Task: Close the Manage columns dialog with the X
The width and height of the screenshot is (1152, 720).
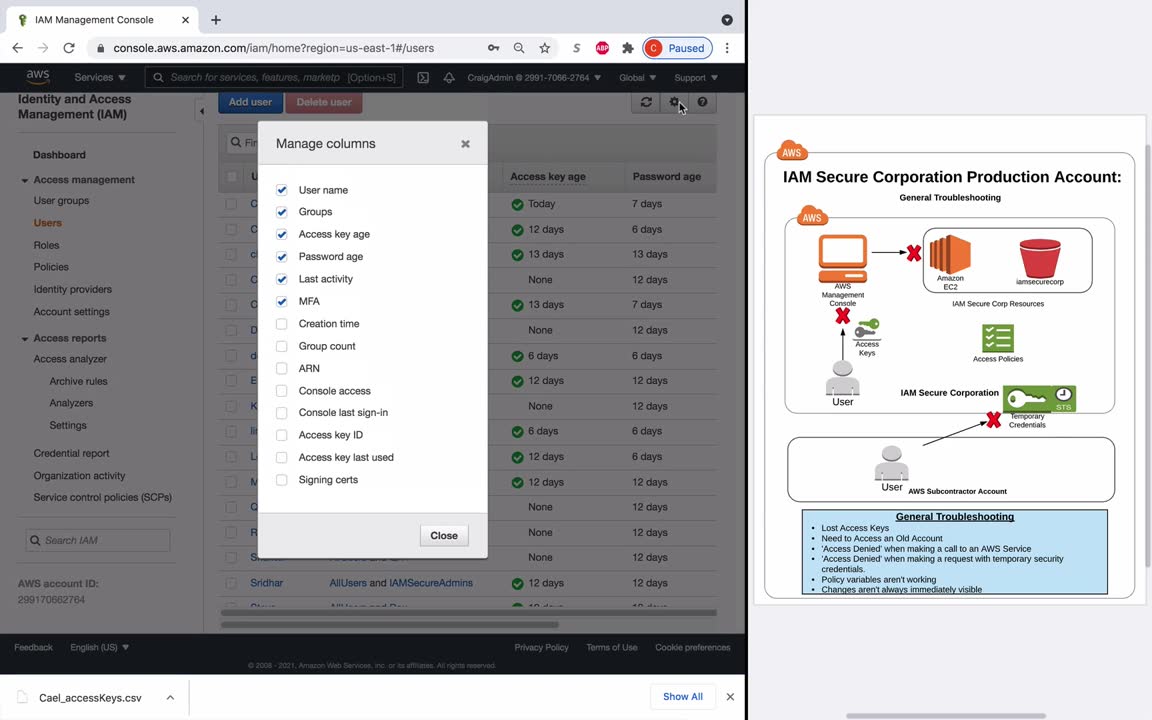Action: point(465,144)
